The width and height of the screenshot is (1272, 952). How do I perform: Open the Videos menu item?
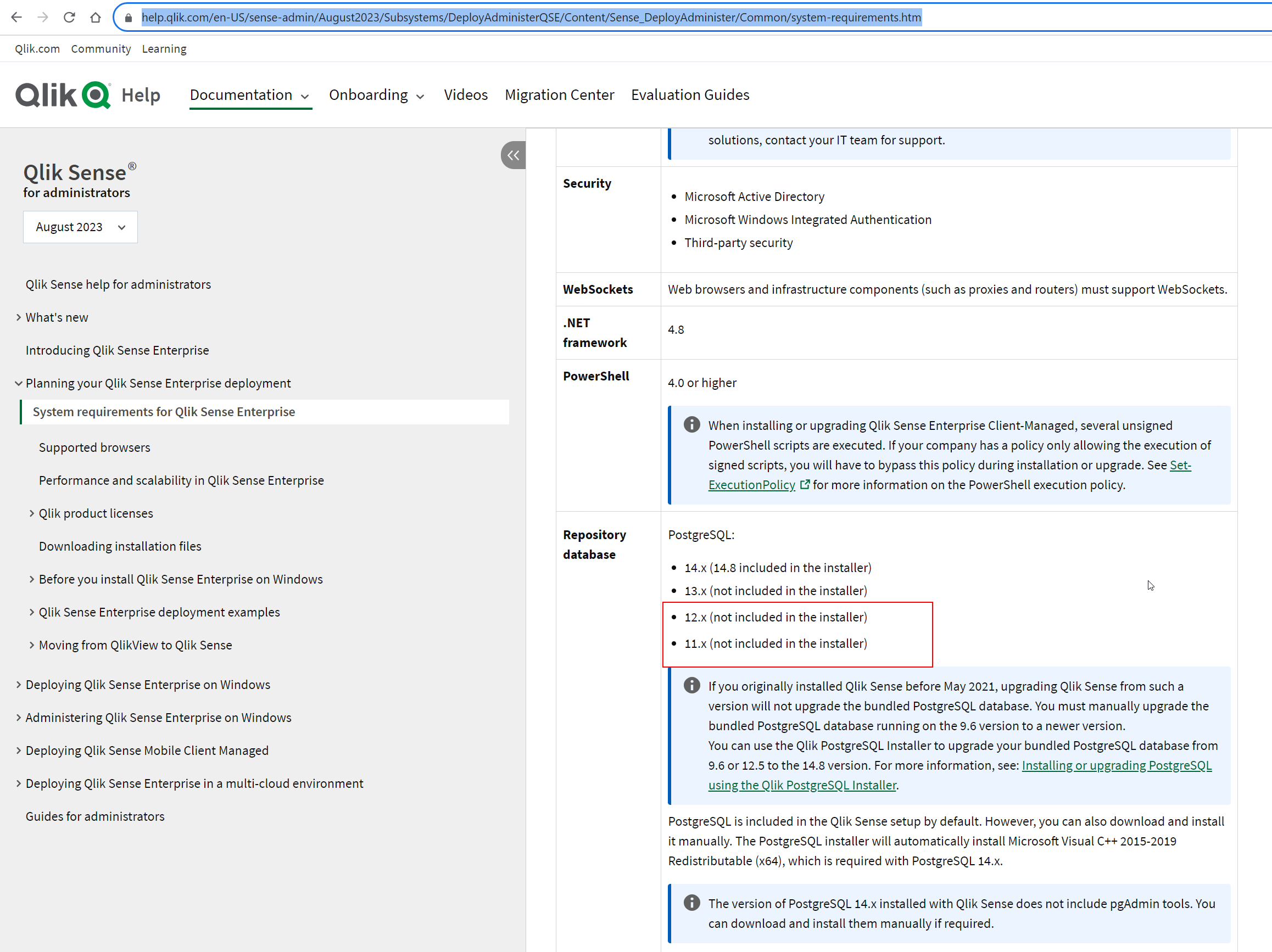tap(465, 95)
